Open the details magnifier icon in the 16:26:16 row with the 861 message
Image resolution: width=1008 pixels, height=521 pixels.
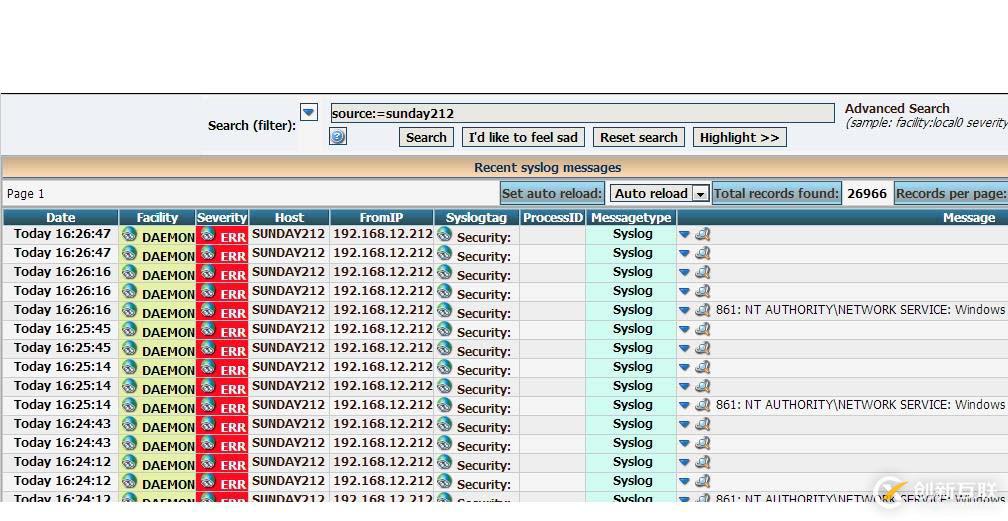click(x=703, y=309)
